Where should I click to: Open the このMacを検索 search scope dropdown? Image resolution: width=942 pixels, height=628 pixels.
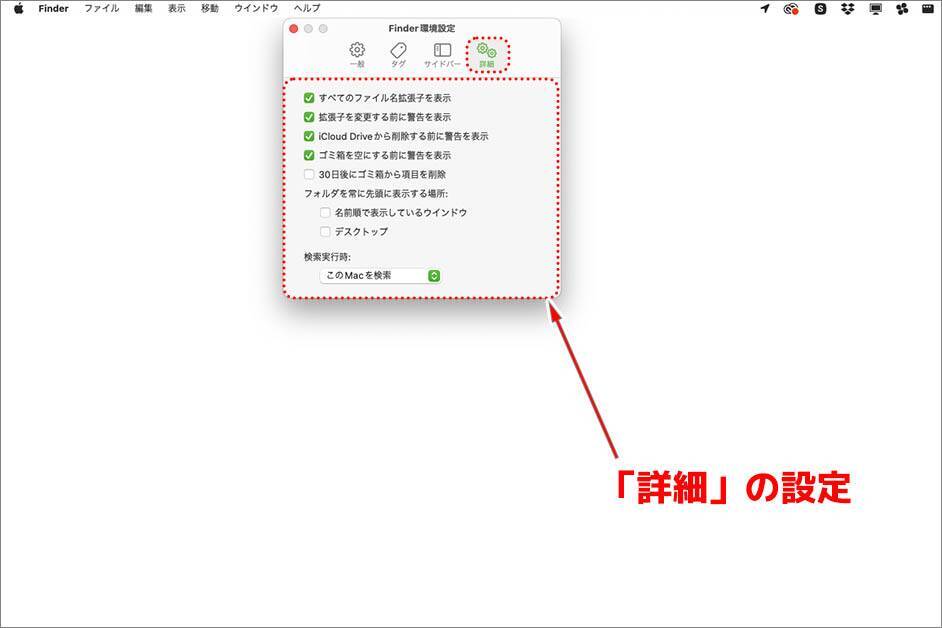click(x=381, y=275)
